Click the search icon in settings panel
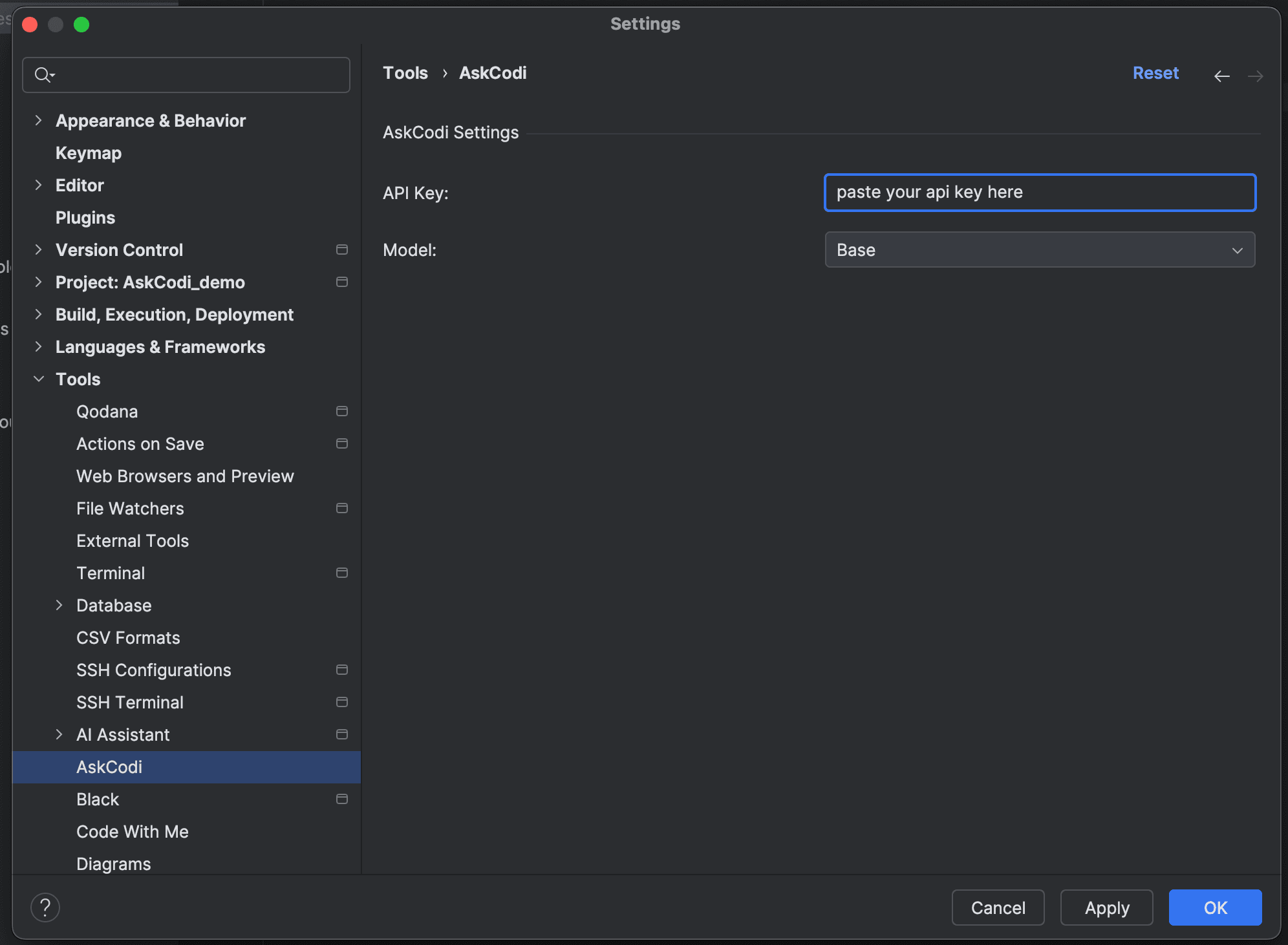Image resolution: width=1288 pixels, height=945 pixels. tap(42, 75)
